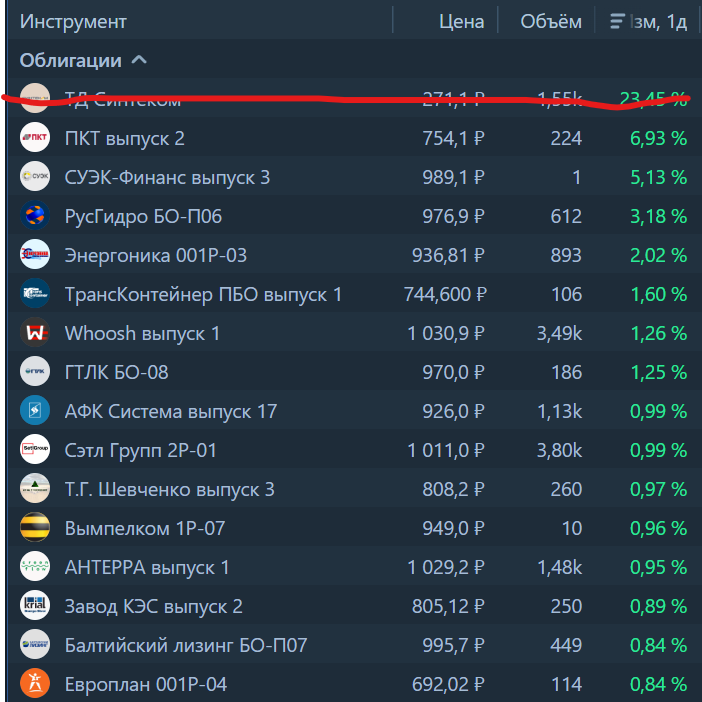The image size is (702, 702).
Task: Collapse the Облигации section
Action: coord(139,60)
